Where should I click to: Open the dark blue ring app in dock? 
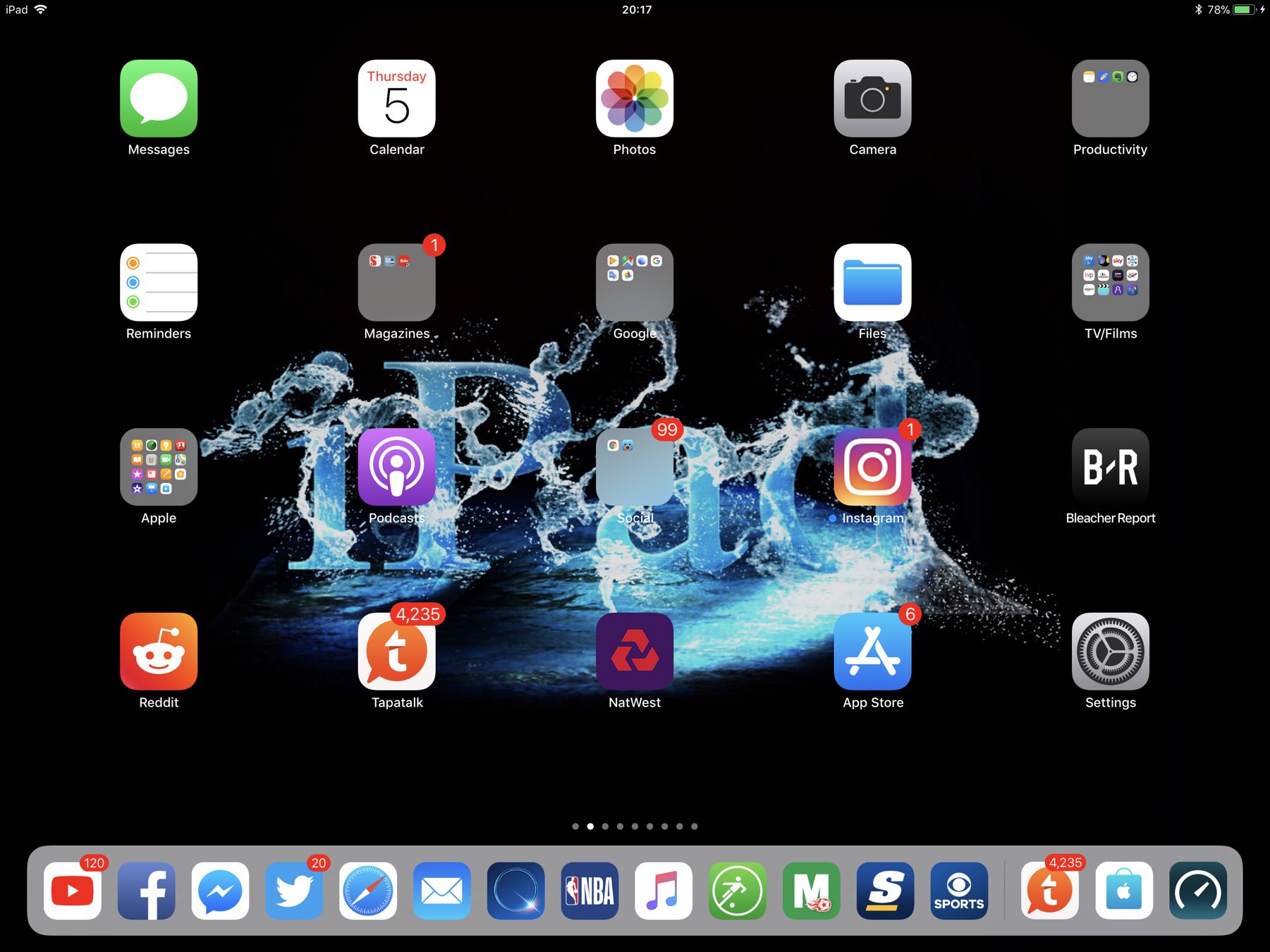click(515, 891)
